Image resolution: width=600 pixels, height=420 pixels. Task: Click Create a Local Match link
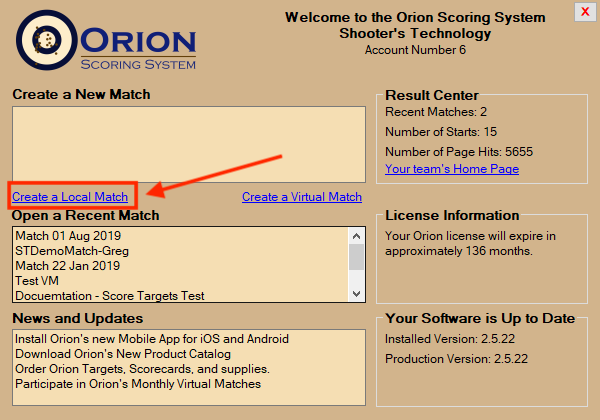(x=70, y=197)
